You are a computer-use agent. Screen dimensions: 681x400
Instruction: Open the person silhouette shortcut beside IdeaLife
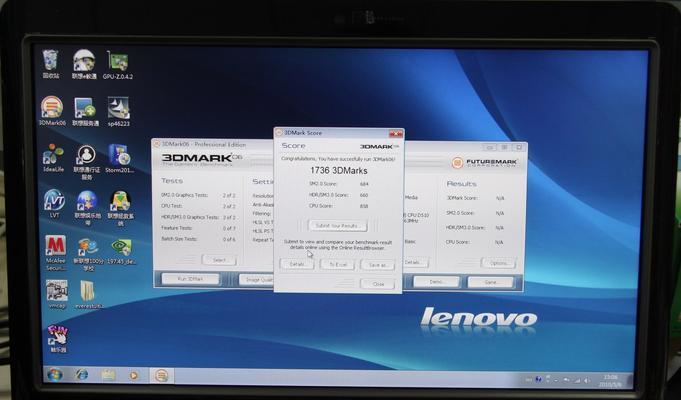pyautogui.click(x=86, y=162)
